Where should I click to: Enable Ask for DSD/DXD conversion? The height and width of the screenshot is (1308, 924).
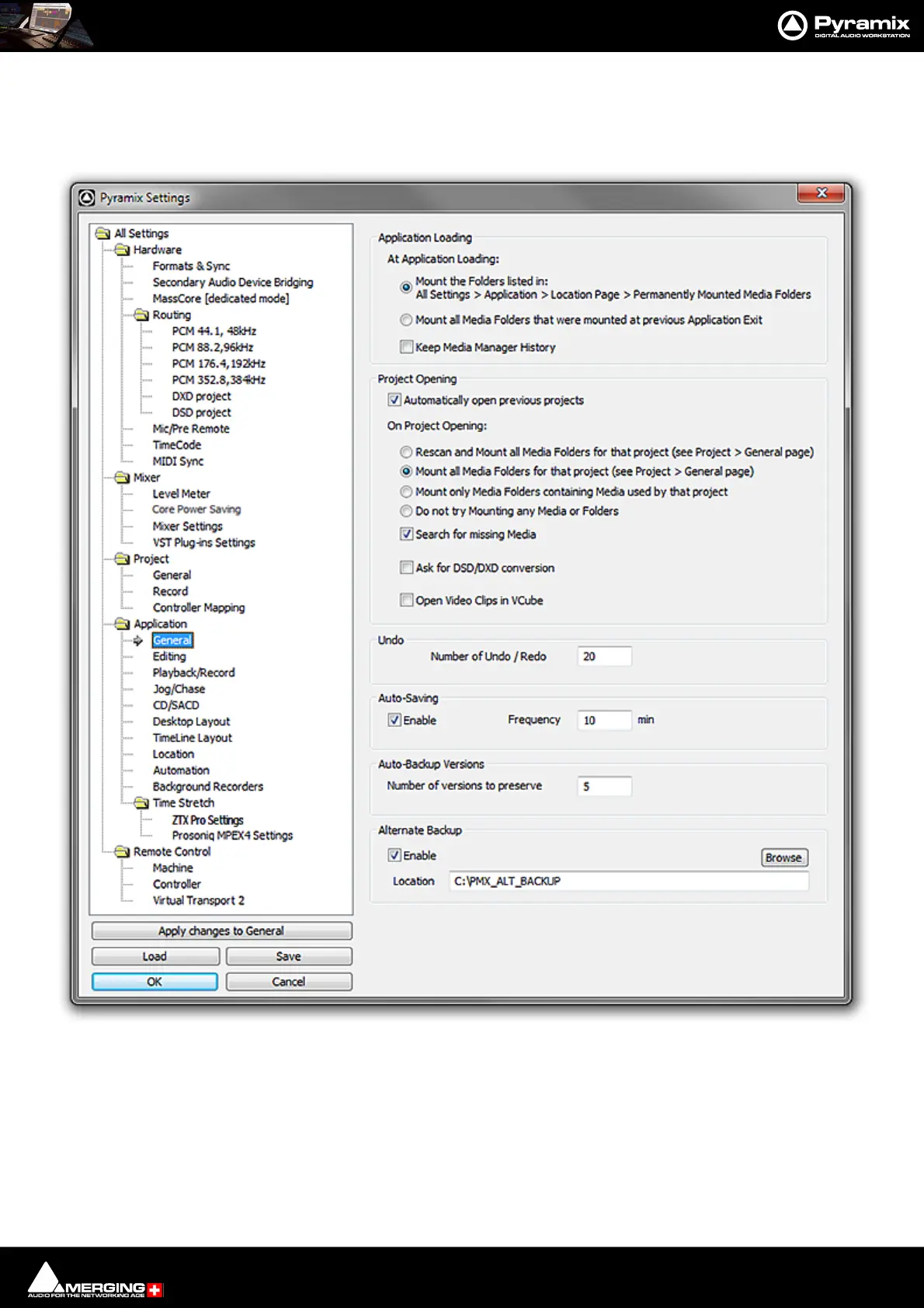tap(406, 568)
